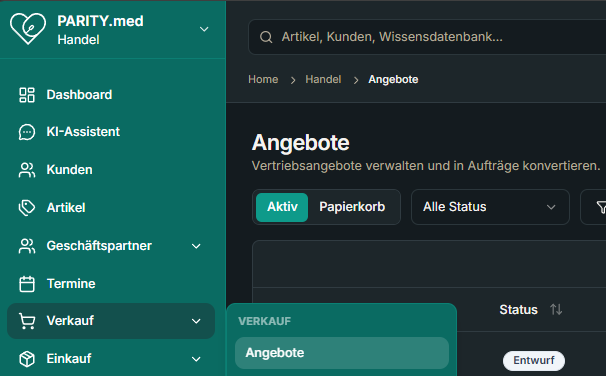Click the Dashboard grid icon
Image resolution: width=606 pixels, height=376 pixels.
27,95
